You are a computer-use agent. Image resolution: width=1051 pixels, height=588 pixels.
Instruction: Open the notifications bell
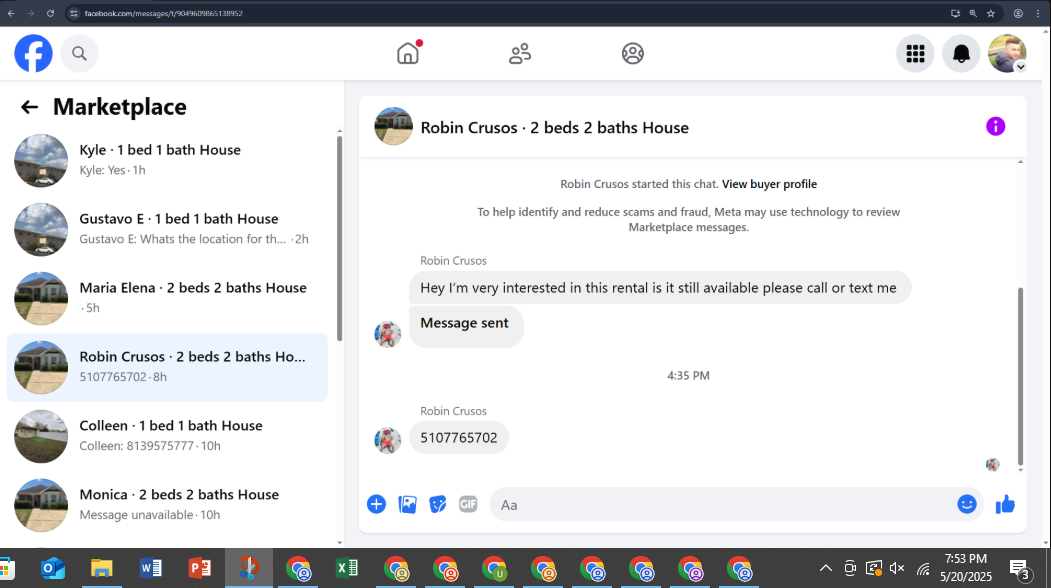click(x=961, y=54)
